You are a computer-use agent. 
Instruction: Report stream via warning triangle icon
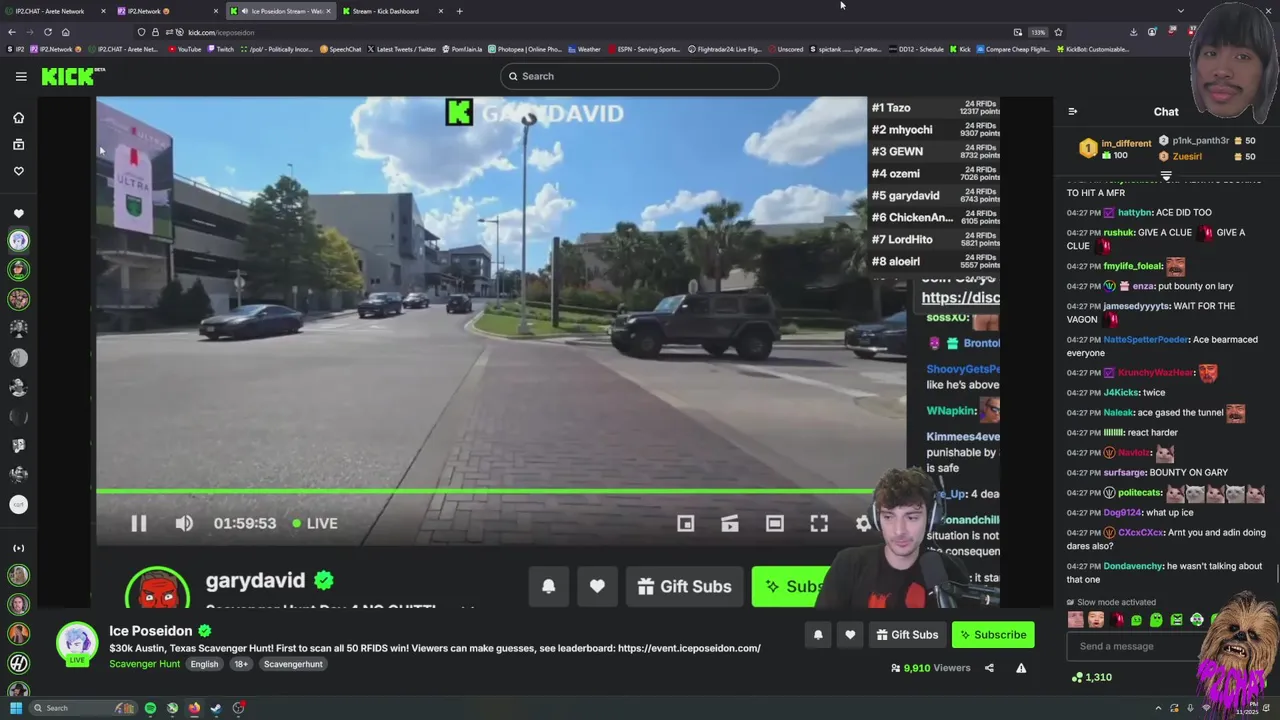pos(1021,668)
